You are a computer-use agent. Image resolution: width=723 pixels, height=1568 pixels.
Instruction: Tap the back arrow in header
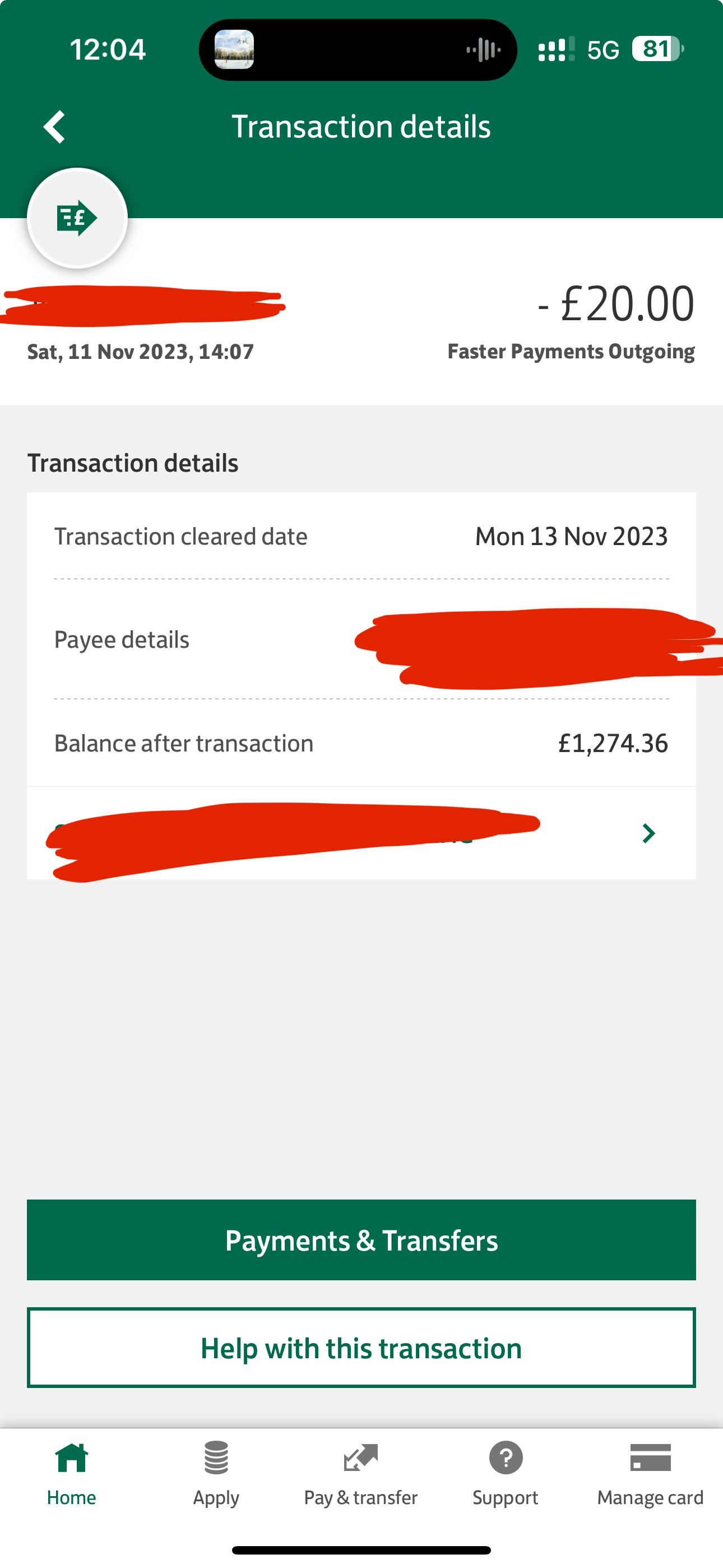click(55, 127)
